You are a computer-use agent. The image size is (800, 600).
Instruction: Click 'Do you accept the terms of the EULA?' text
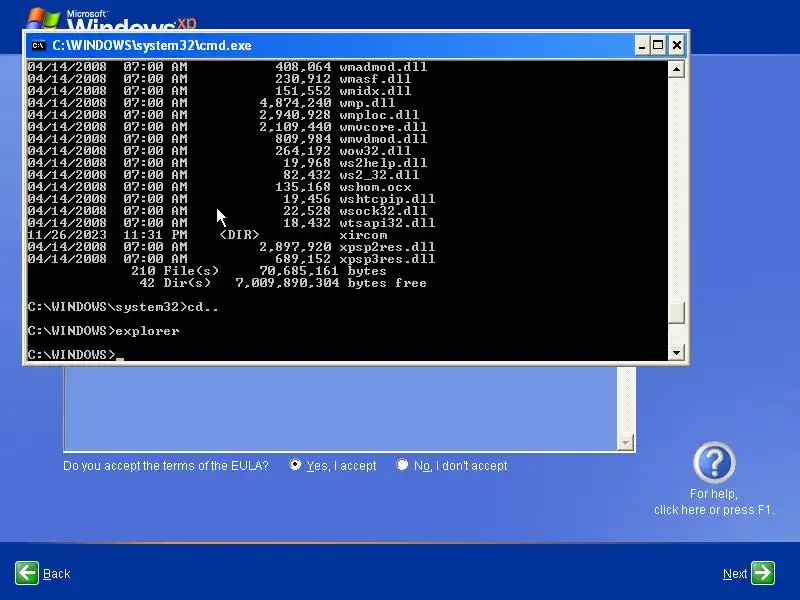pos(166,466)
